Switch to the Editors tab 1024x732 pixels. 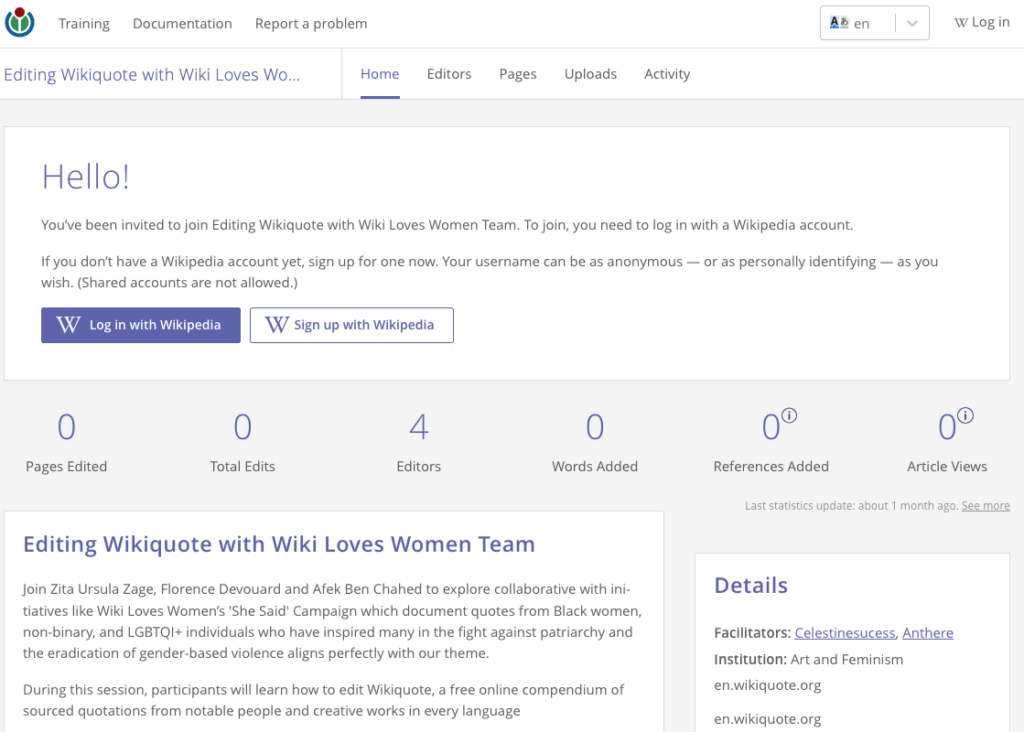449,74
